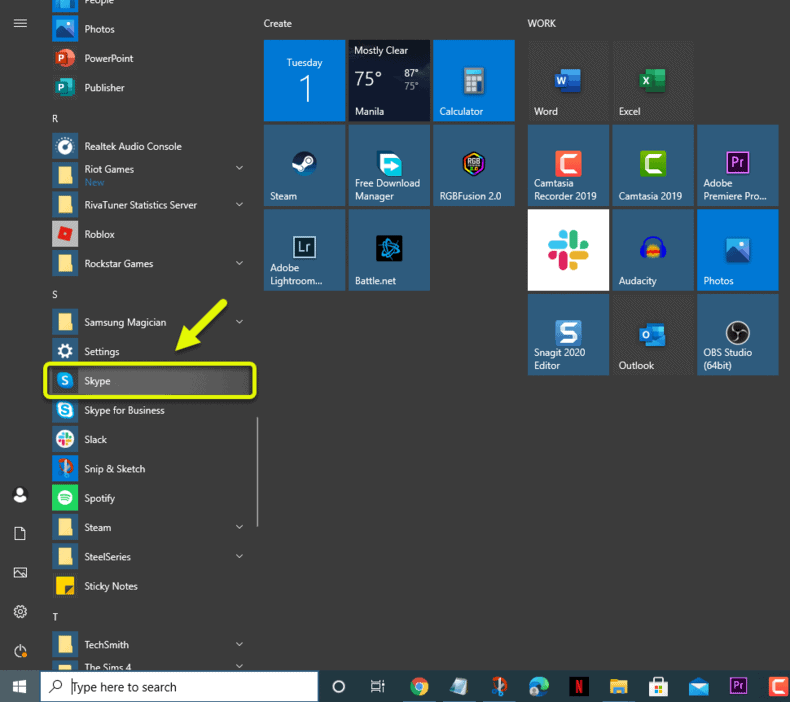Launch the RGBFusion 2.0 tile

(474, 165)
